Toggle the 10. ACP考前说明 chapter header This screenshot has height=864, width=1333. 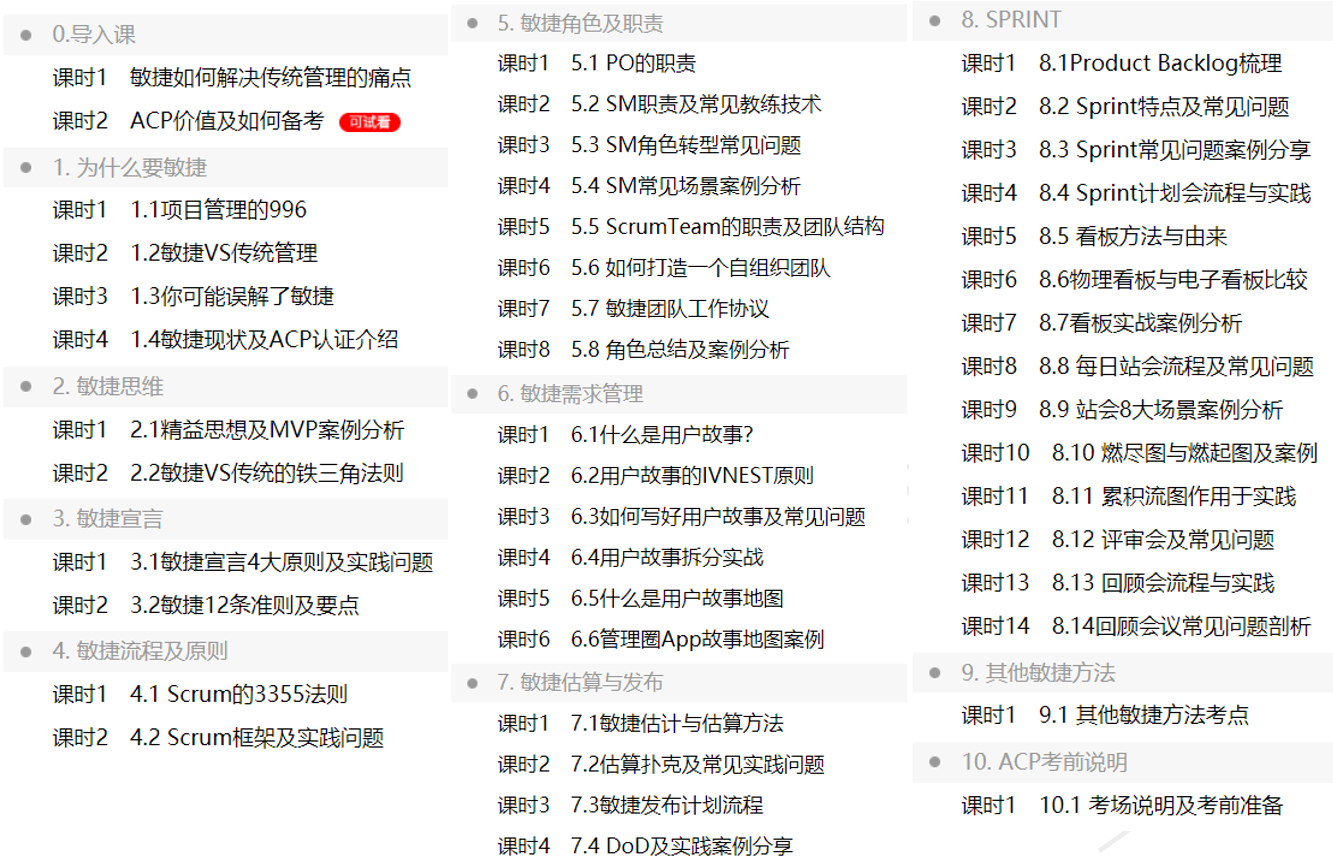1123,762
